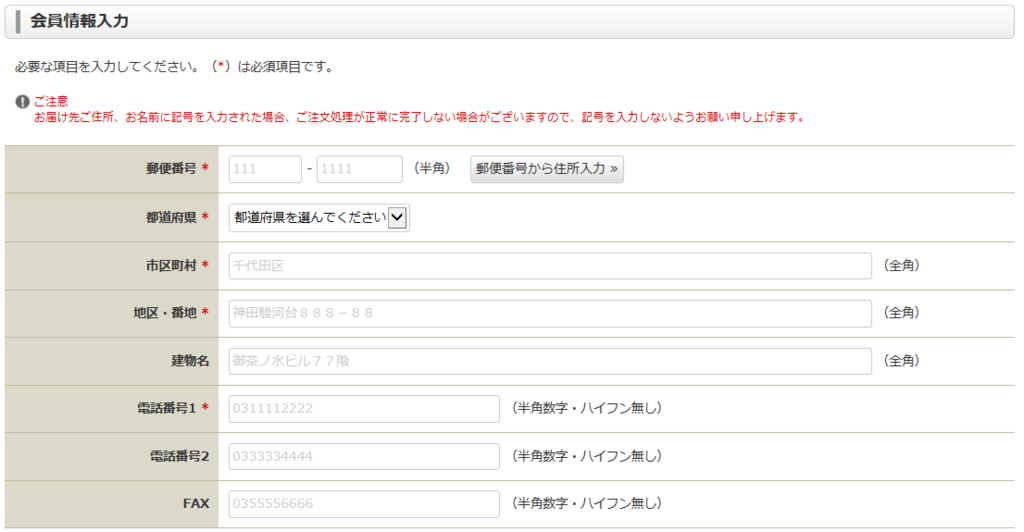Open the 都道府県を選んでください dropdown
This screenshot has height=532, width=1024.
point(319,218)
